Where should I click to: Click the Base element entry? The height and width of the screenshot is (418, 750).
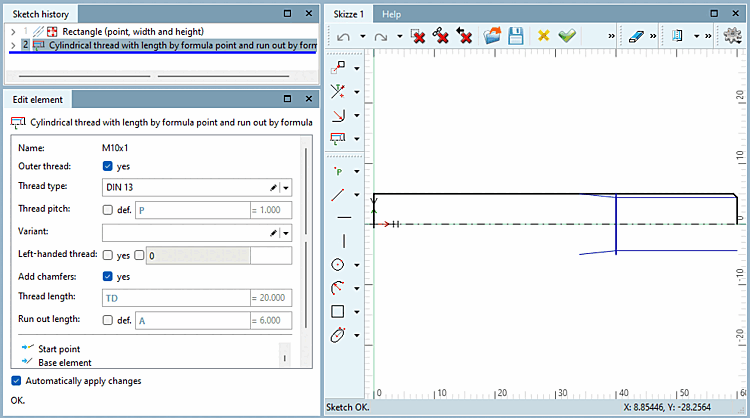65,363
